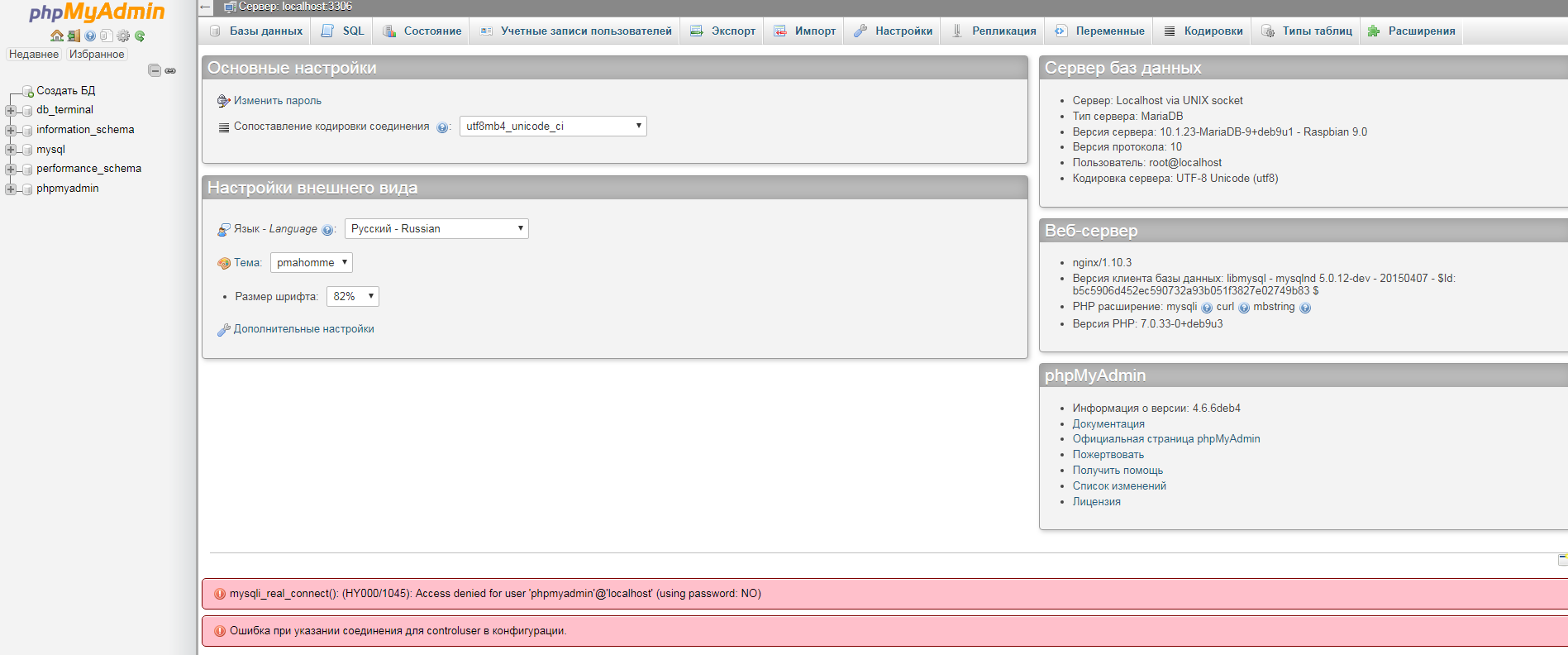Click Создать БД in navigation tree
The height and width of the screenshot is (655, 1568).
pyautogui.click(x=65, y=90)
